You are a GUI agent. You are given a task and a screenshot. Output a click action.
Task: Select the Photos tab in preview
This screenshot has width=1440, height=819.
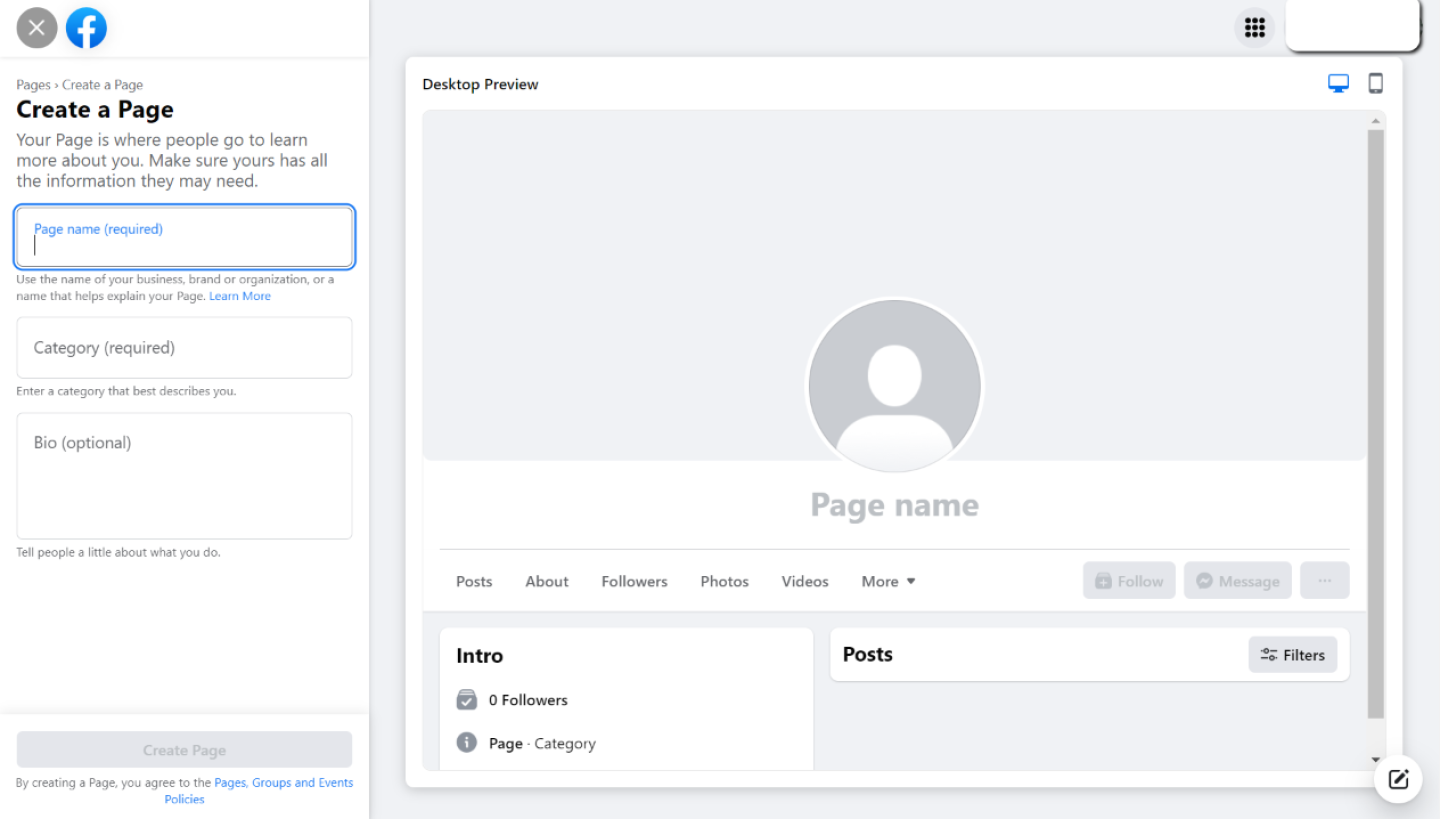[724, 581]
